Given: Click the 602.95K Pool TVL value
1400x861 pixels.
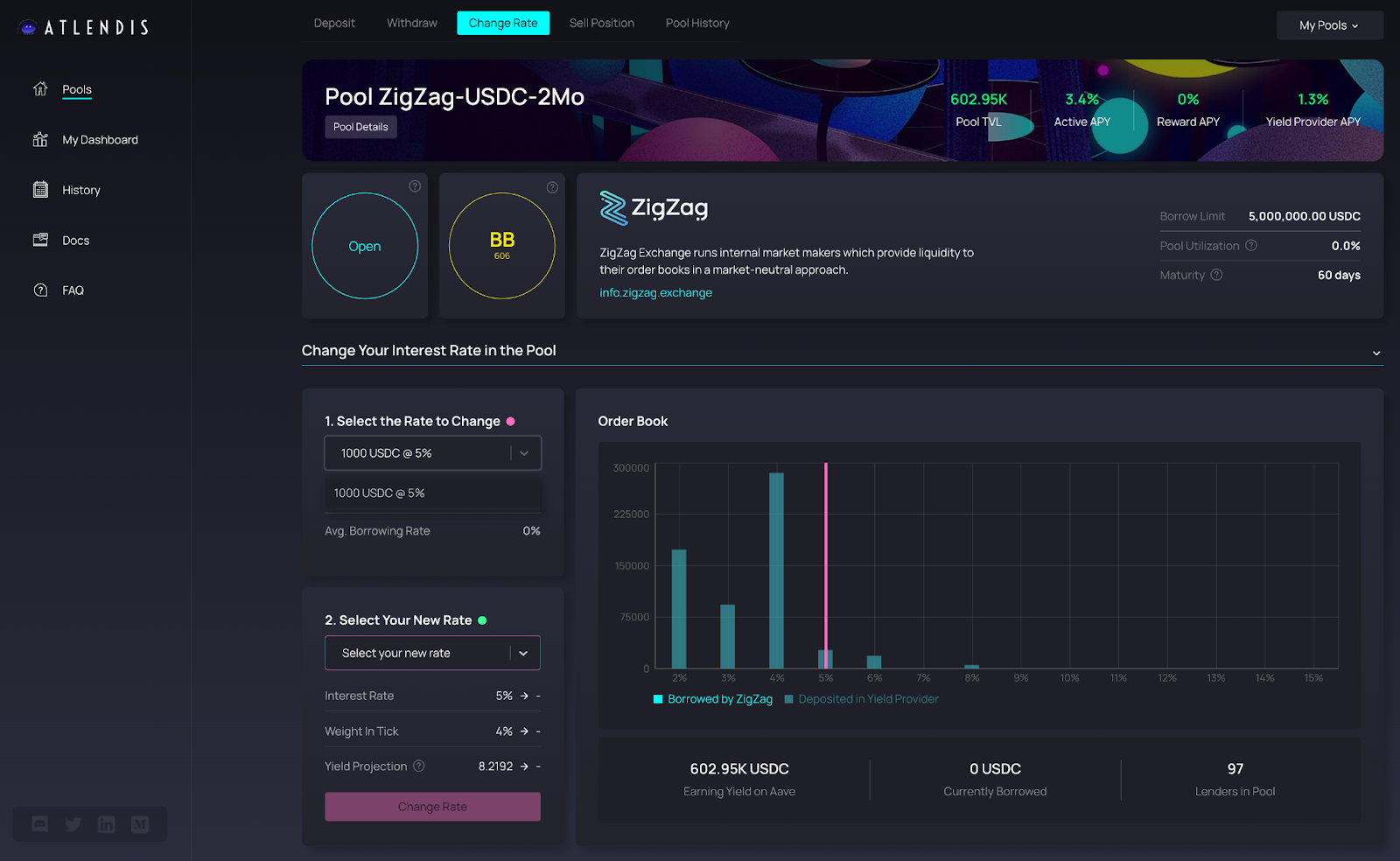Looking at the screenshot, I should 979,100.
